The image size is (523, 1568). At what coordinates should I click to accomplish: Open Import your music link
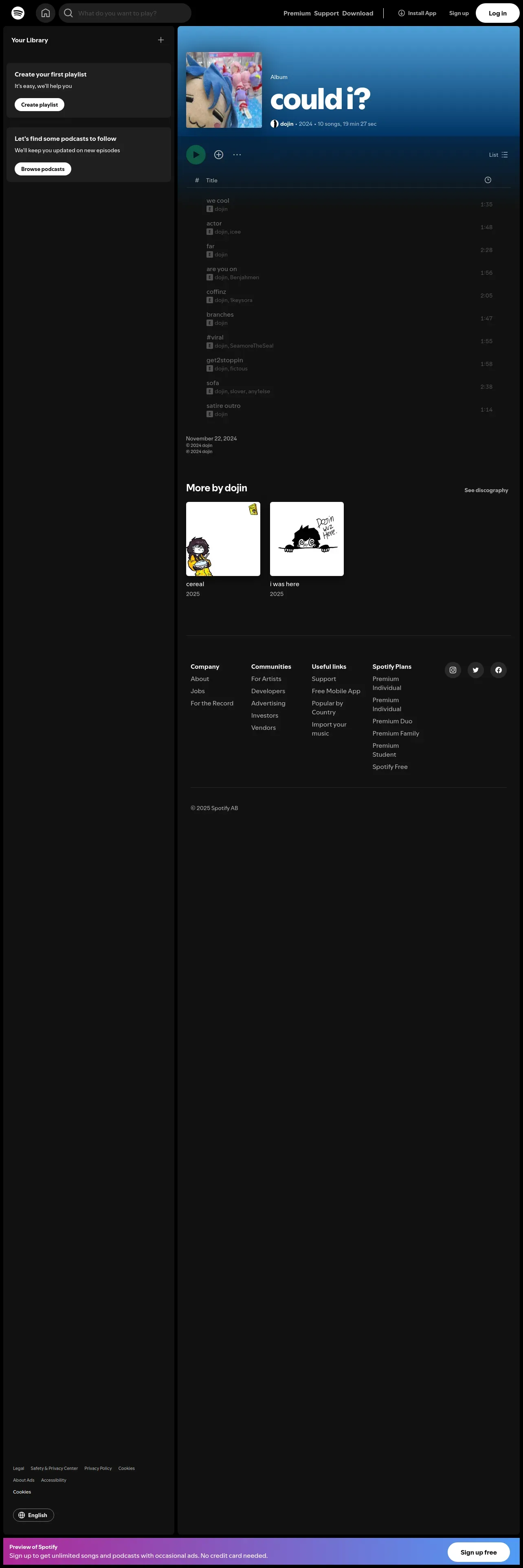click(x=329, y=729)
